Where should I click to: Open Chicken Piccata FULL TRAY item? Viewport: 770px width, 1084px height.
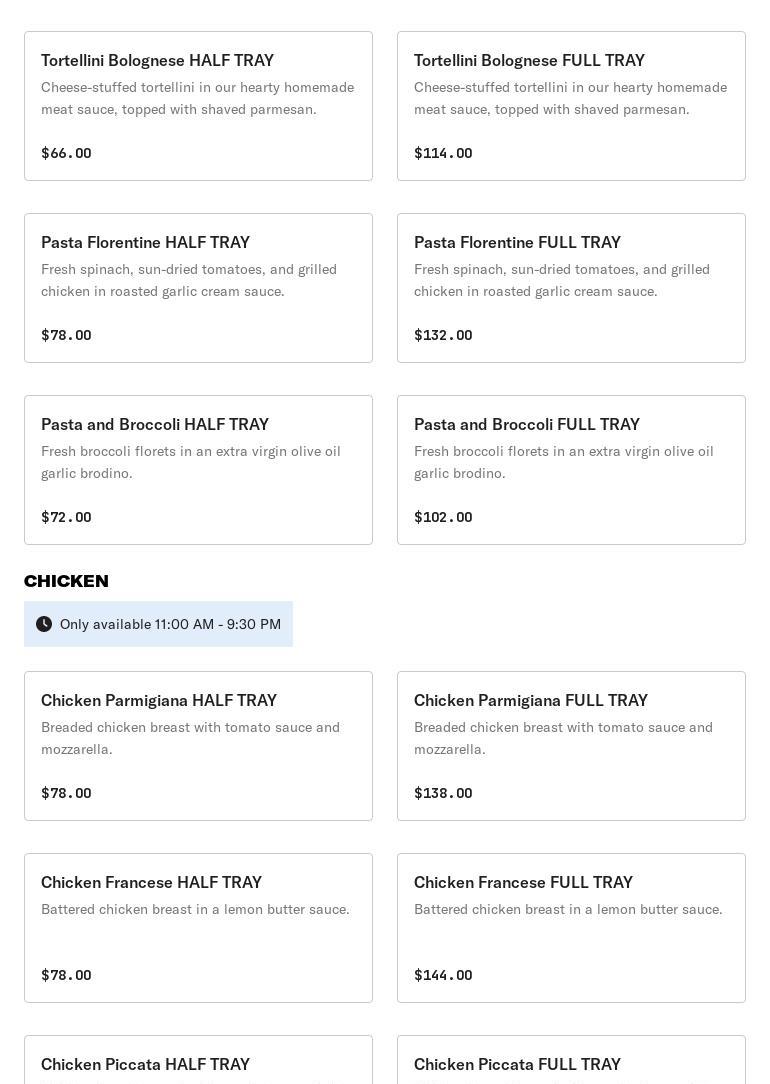coord(571,1063)
